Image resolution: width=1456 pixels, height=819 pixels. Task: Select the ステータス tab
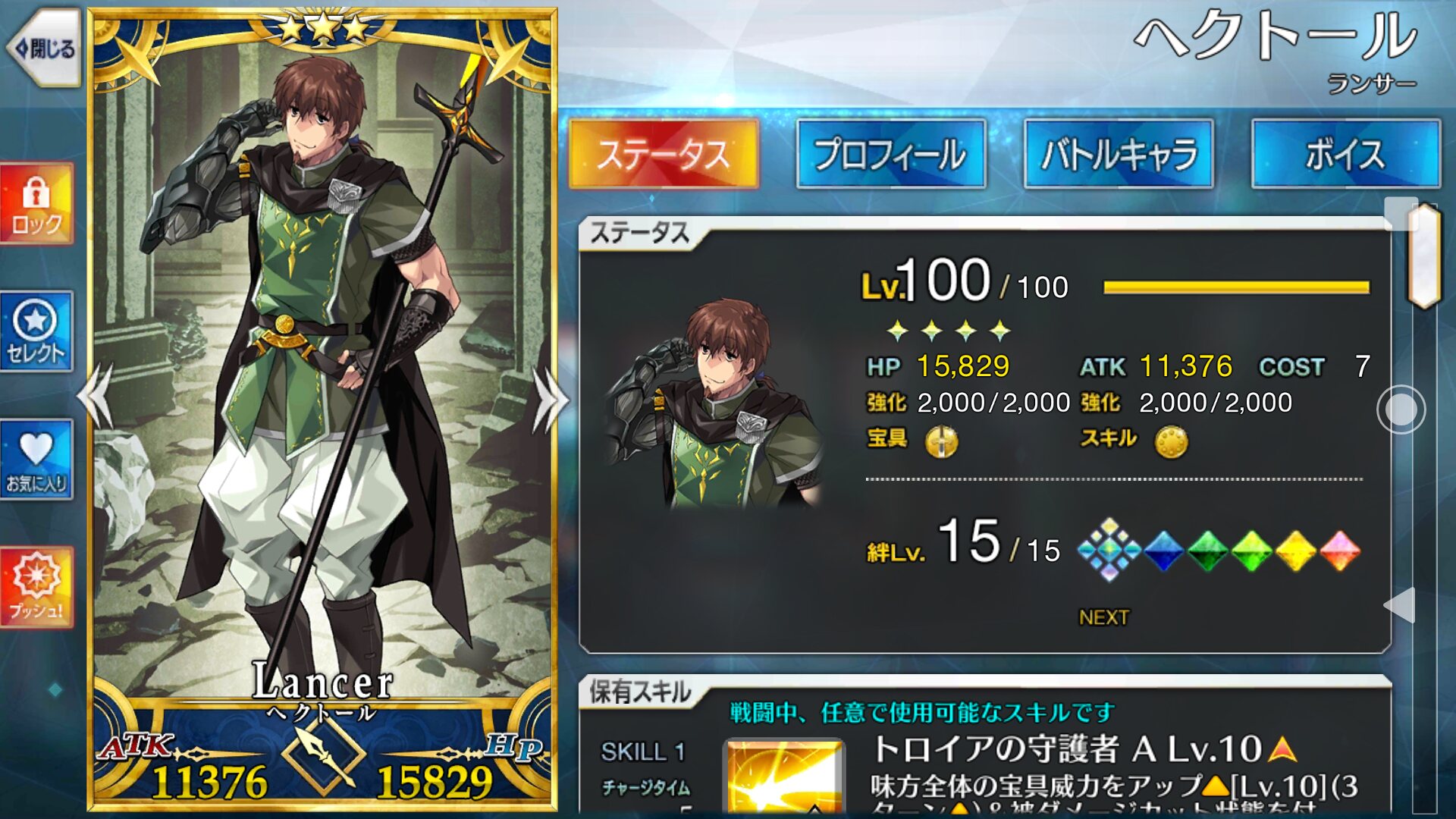point(664,154)
